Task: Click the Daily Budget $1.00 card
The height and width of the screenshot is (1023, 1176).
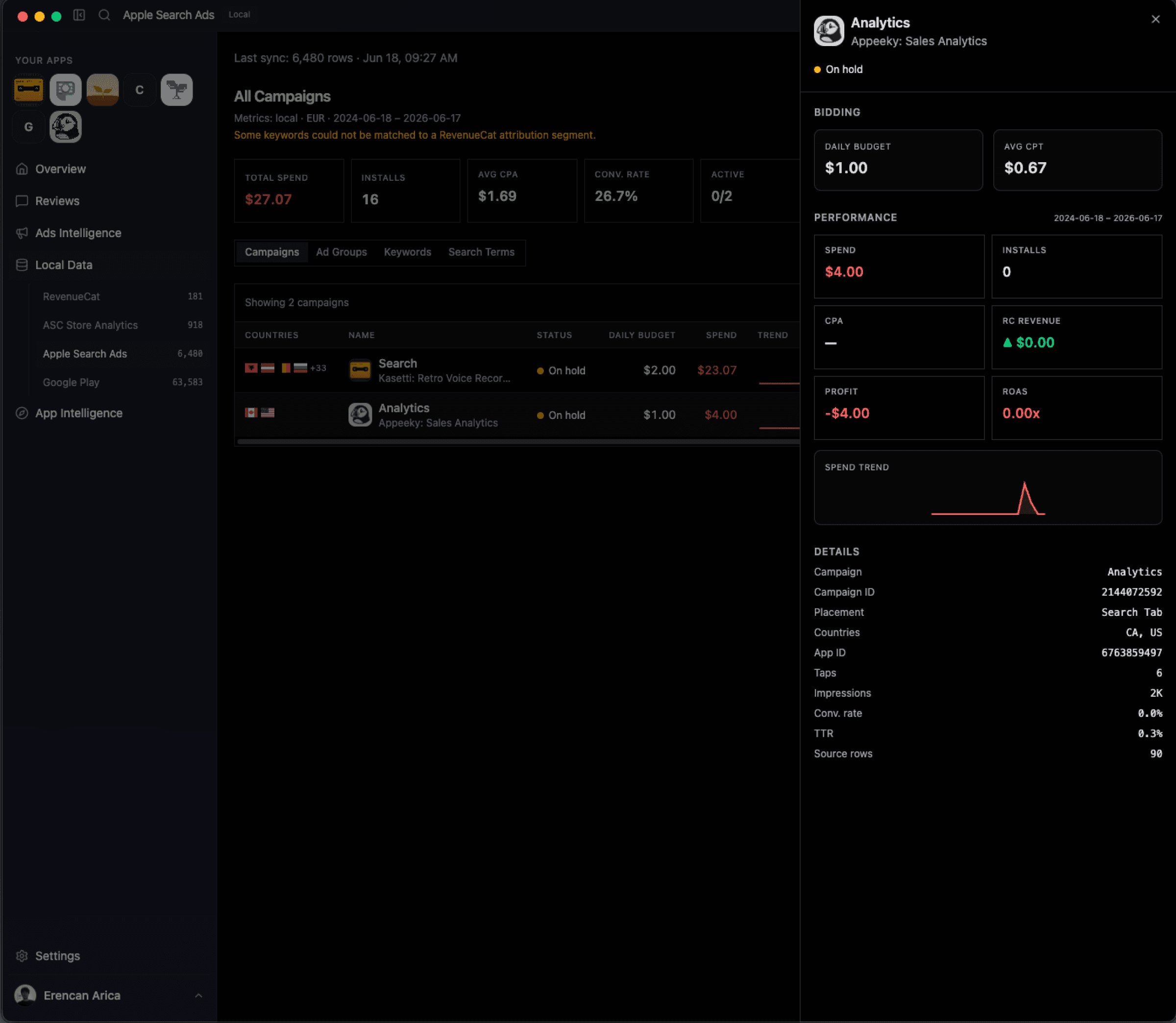Action: point(898,160)
